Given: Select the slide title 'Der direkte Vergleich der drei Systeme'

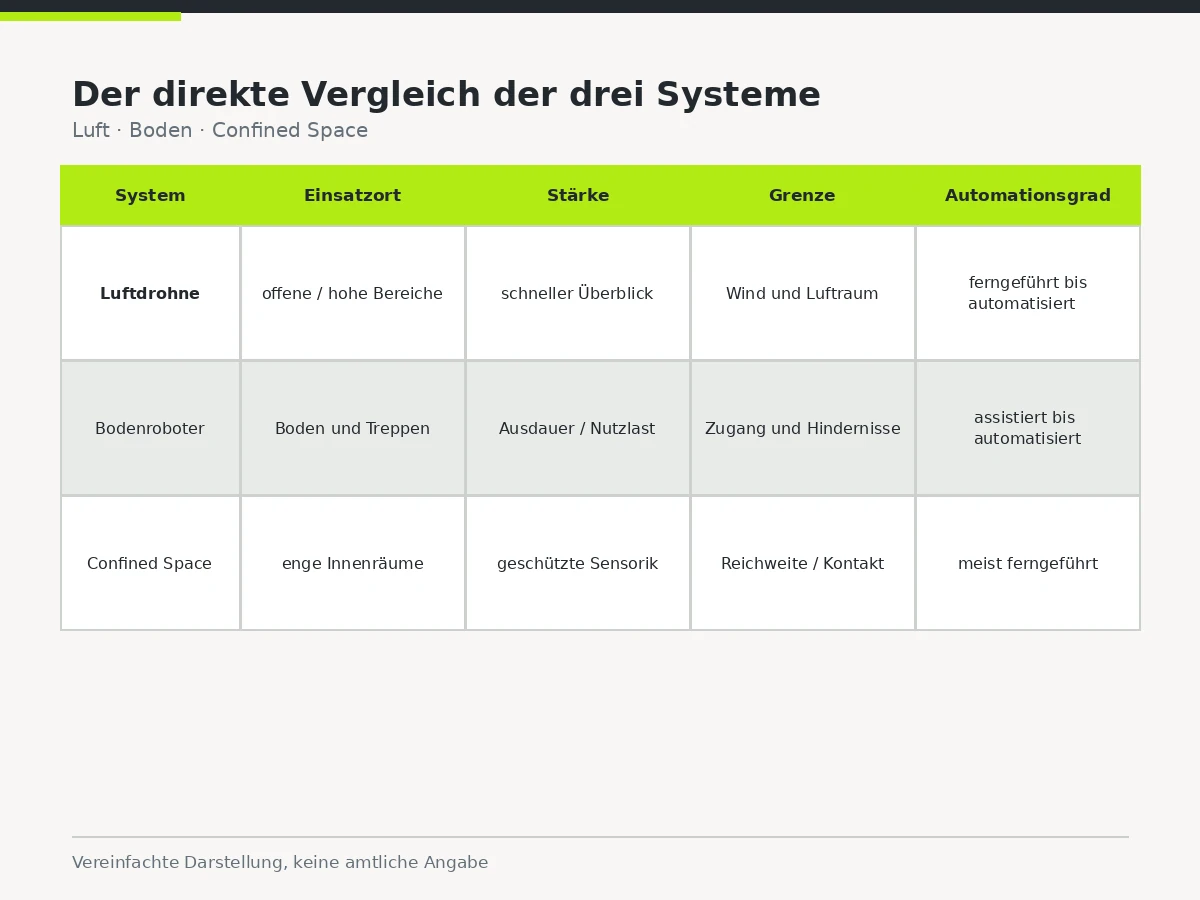Looking at the screenshot, I should (x=446, y=95).
